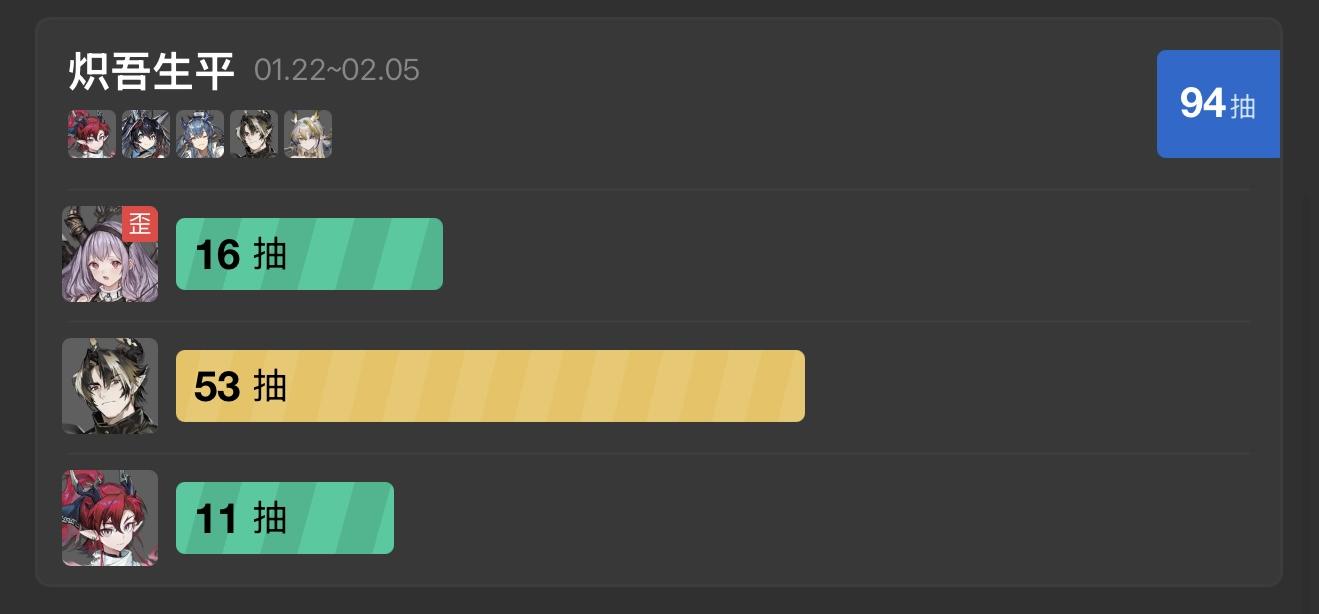Select the yellow 53 抽 bar
Screen dimensions: 1319x614
(490, 386)
